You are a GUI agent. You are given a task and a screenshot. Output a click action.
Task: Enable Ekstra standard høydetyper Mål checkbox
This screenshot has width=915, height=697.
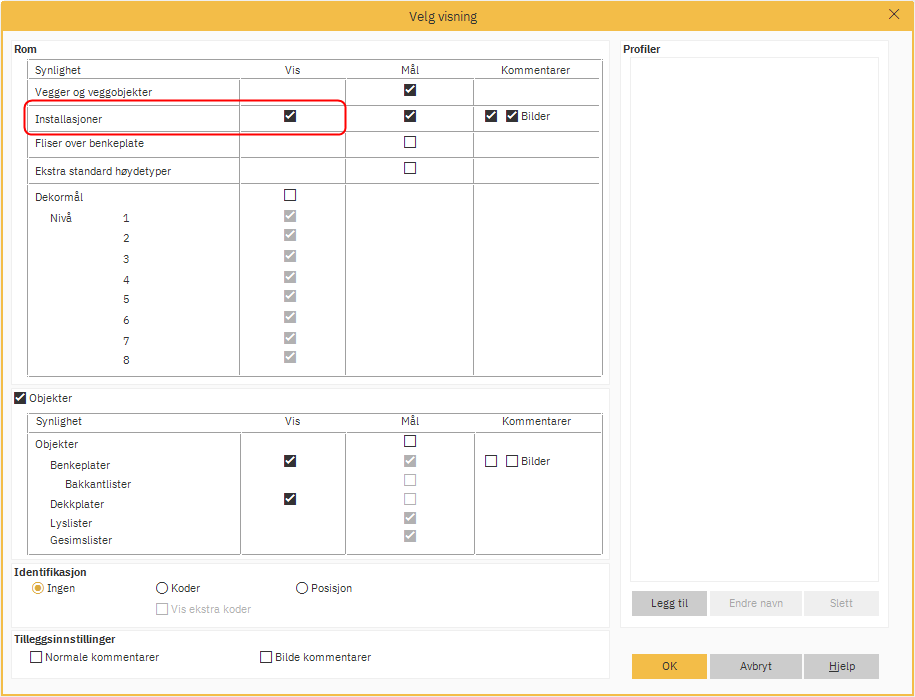(x=410, y=168)
